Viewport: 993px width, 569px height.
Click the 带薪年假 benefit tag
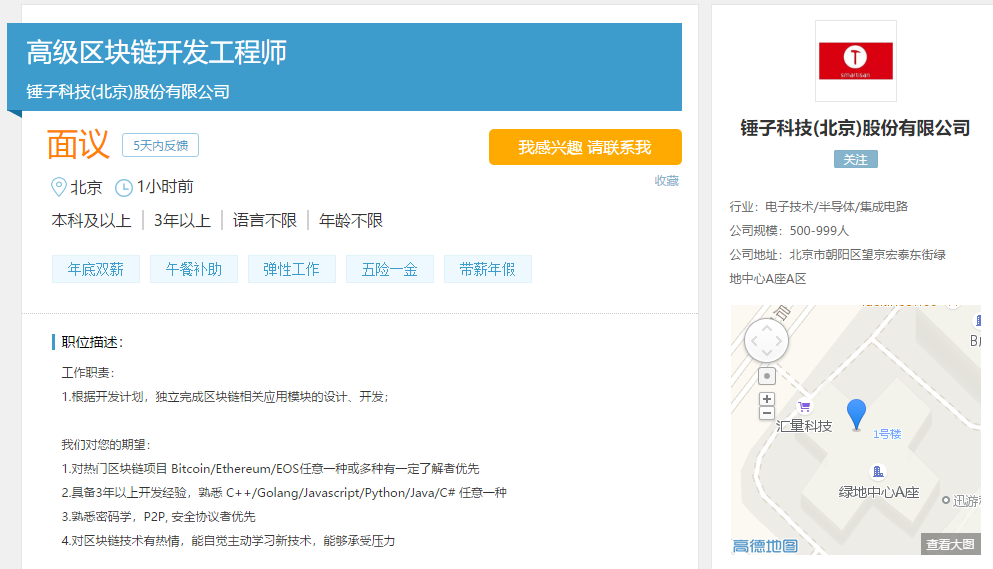click(488, 269)
